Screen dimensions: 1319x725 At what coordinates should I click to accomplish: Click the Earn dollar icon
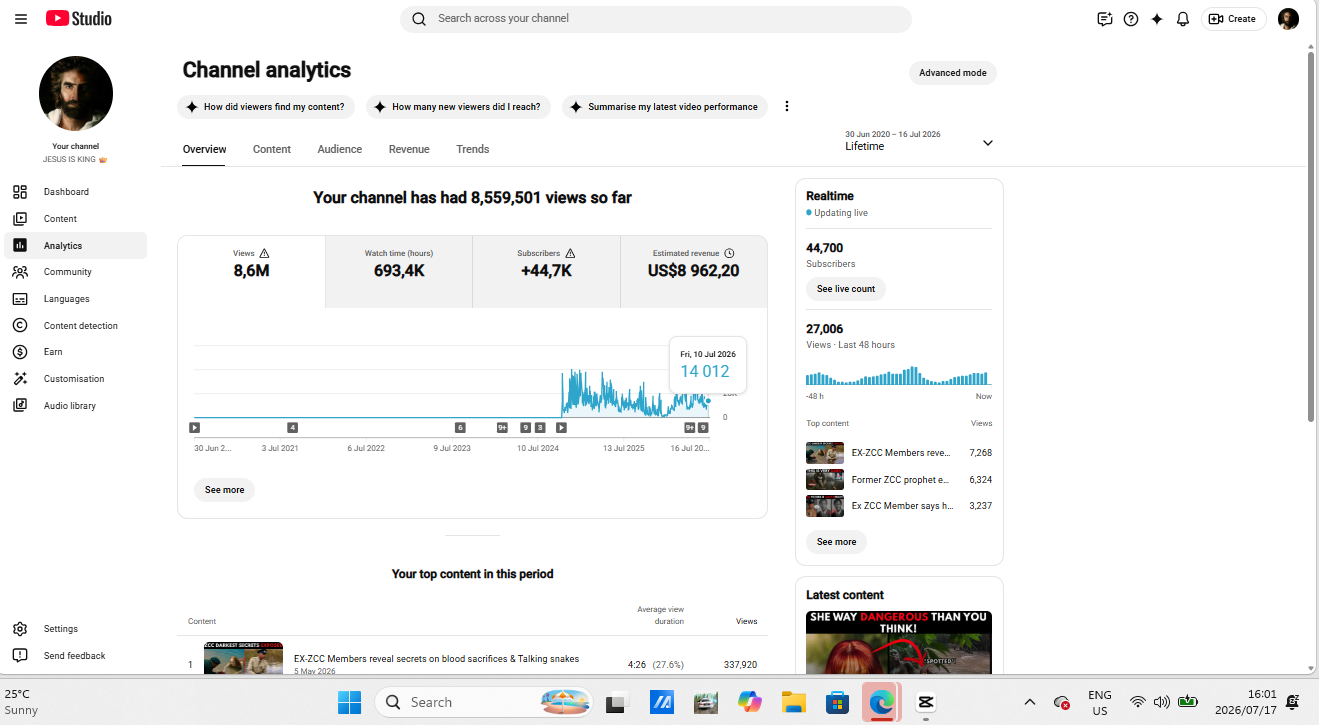pyautogui.click(x=20, y=352)
